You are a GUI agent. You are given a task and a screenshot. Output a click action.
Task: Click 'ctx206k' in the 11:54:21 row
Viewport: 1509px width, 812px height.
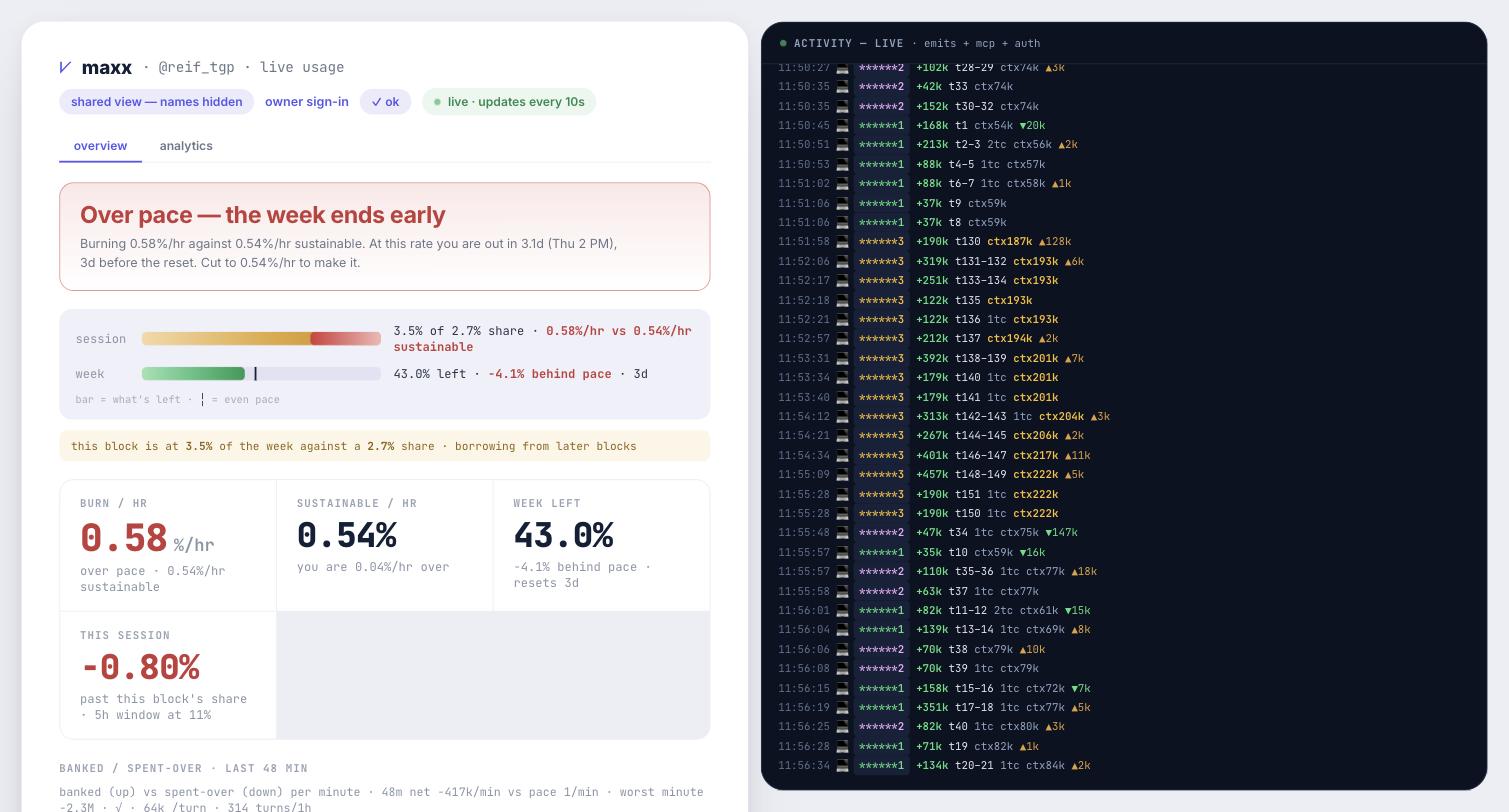coord(1036,436)
